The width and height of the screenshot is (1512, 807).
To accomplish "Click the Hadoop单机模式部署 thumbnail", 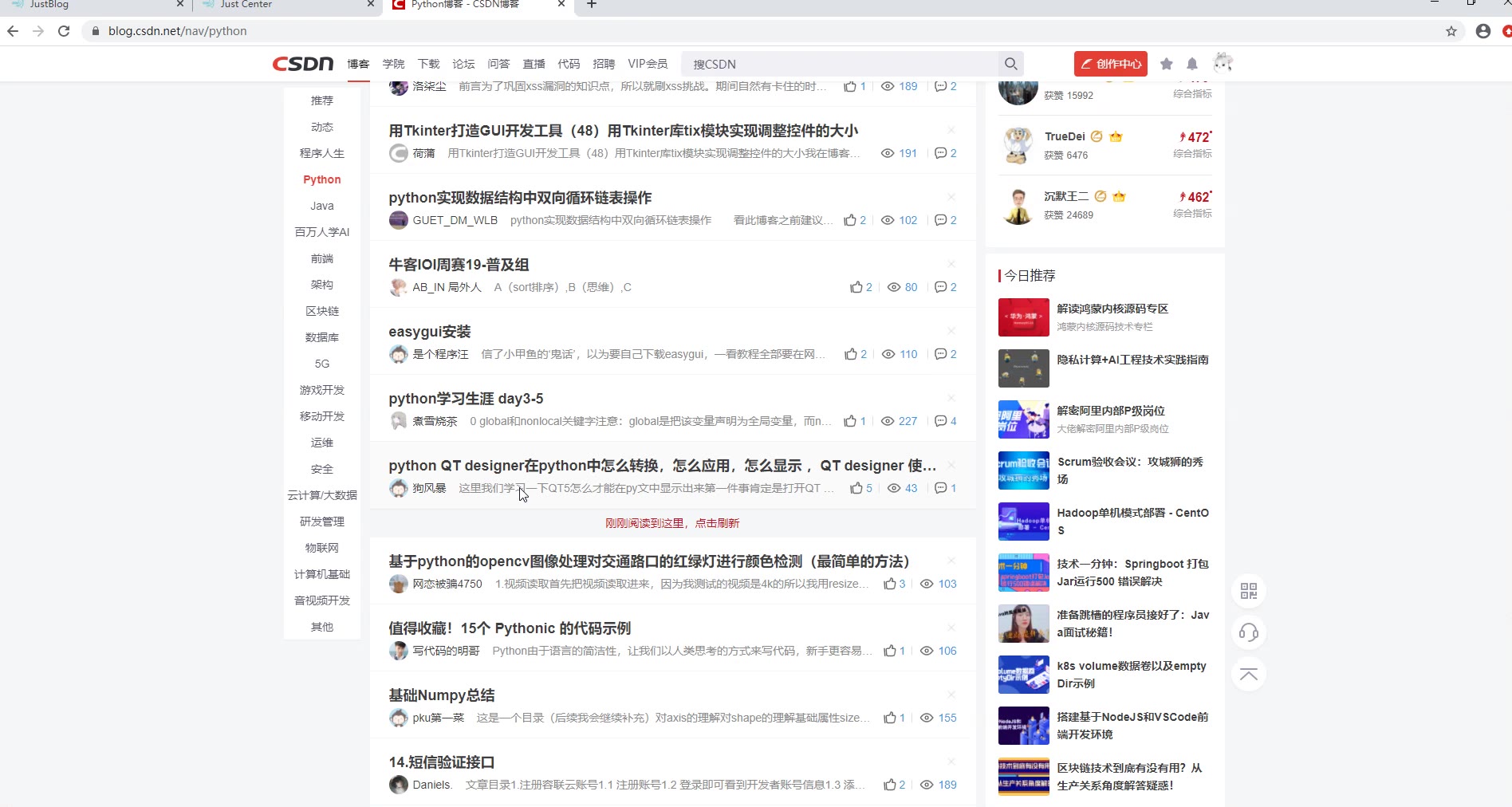I will pyautogui.click(x=1024, y=522).
